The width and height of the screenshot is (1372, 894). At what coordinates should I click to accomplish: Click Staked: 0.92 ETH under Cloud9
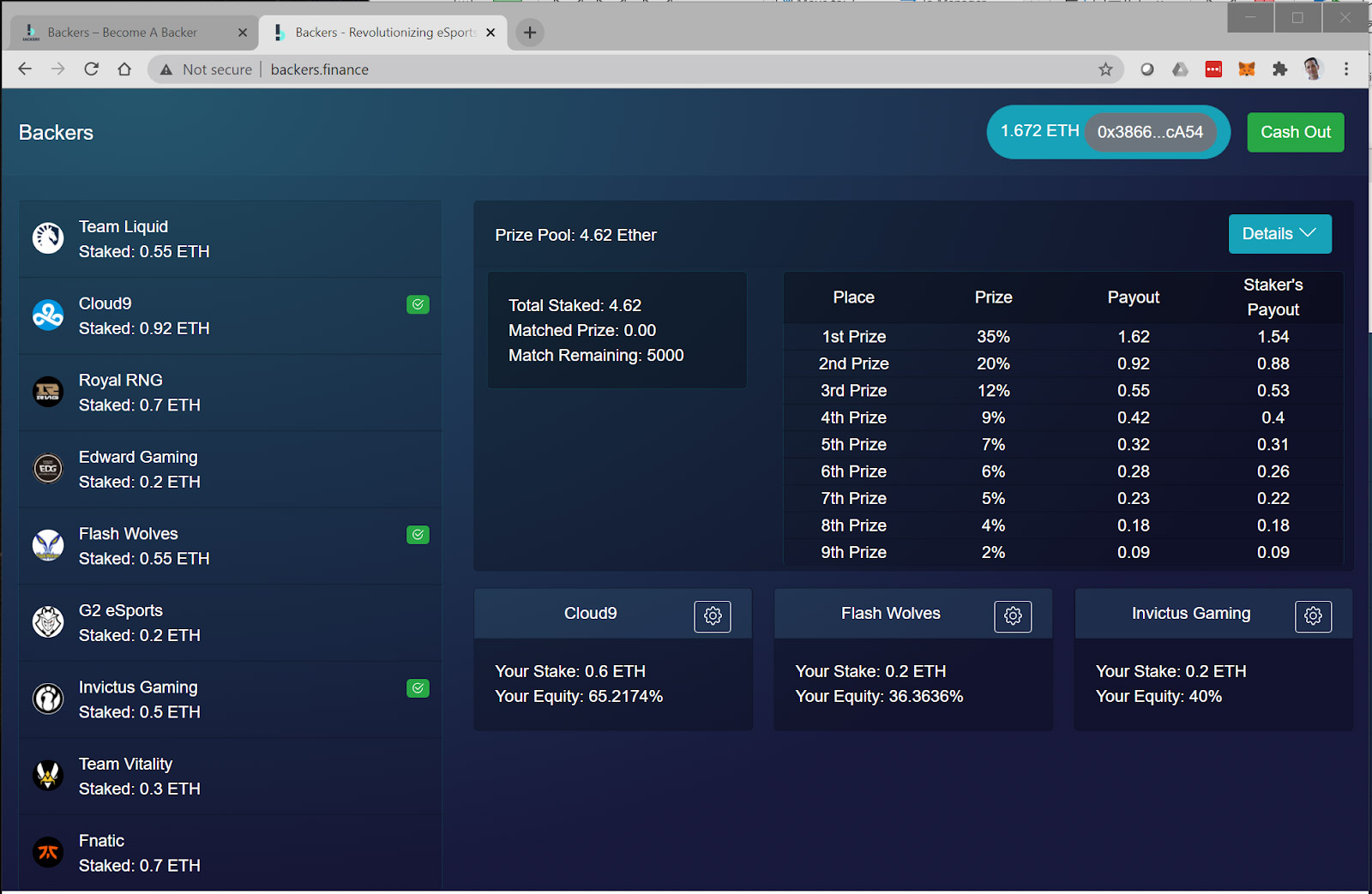144,328
